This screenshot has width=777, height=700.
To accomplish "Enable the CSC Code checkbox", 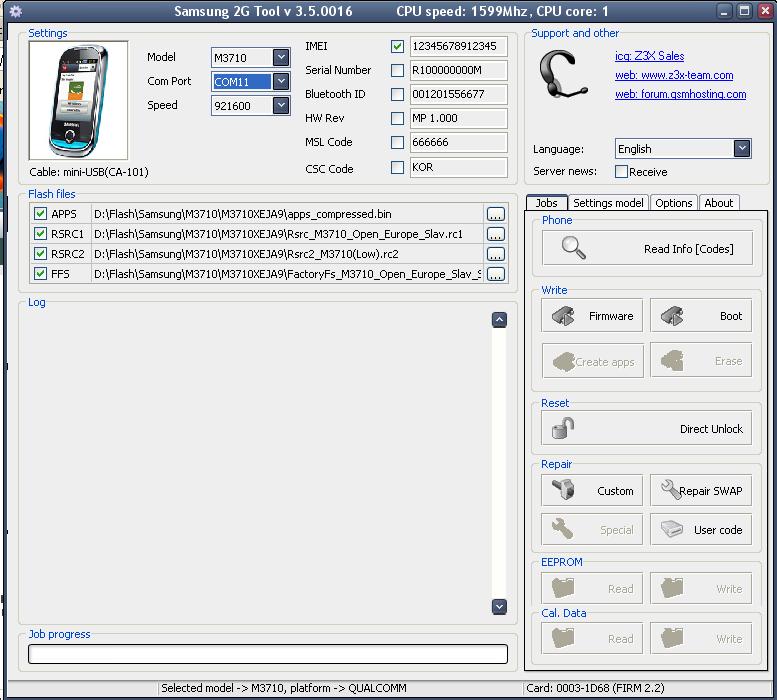I will coord(397,167).
